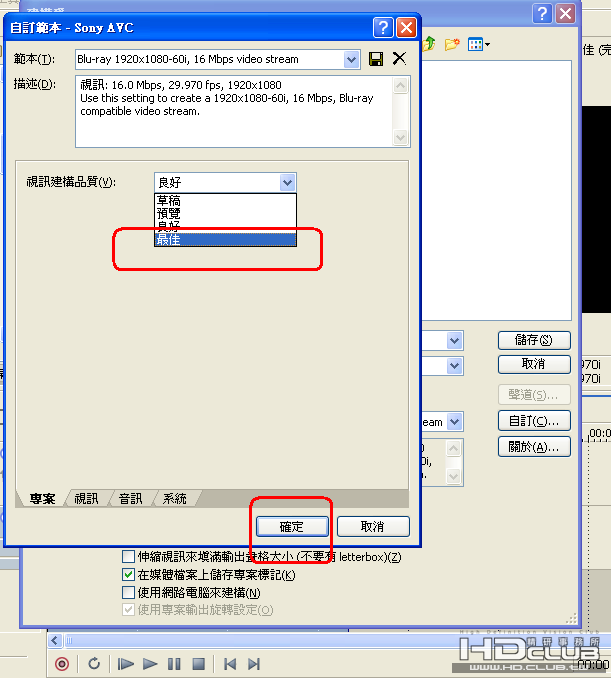Screen dimensions: 611x678
Task: Close the render window behind the dialog
Action: 566,13
